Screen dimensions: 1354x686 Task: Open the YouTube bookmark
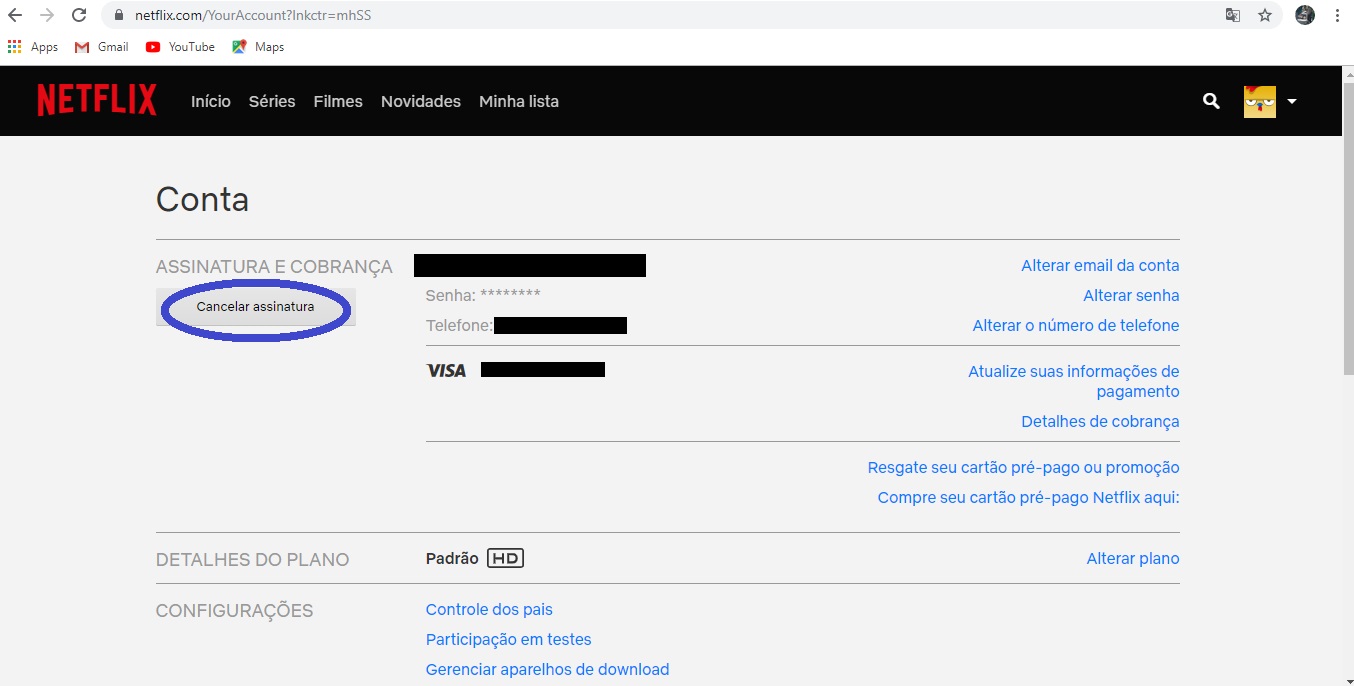tap(180, 47)
